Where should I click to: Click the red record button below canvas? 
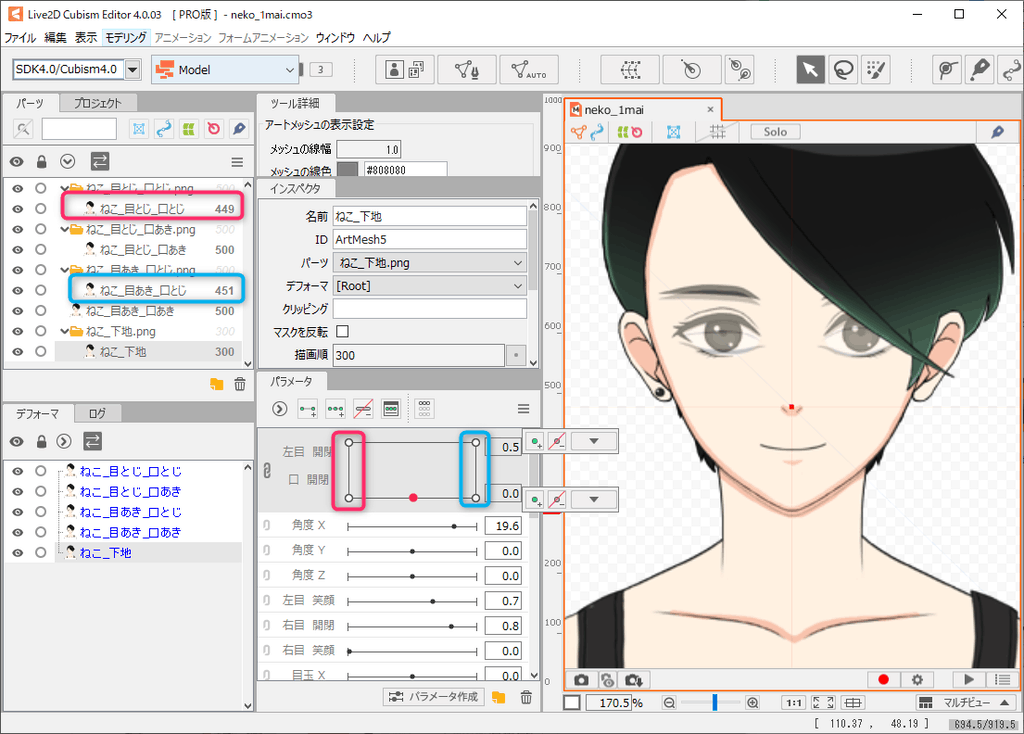point(883,679)
